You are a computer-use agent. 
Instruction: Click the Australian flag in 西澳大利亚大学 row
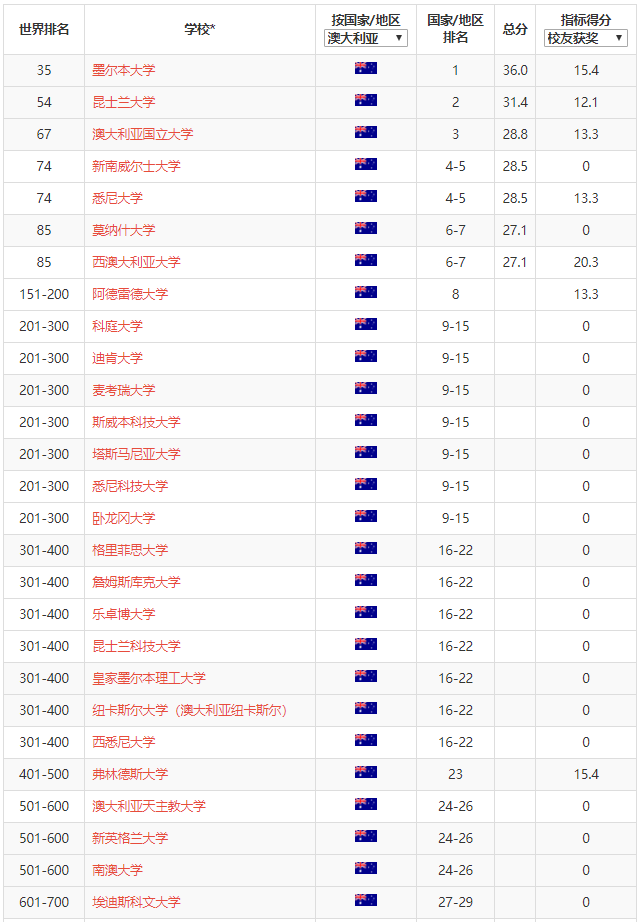coord(366,260)
